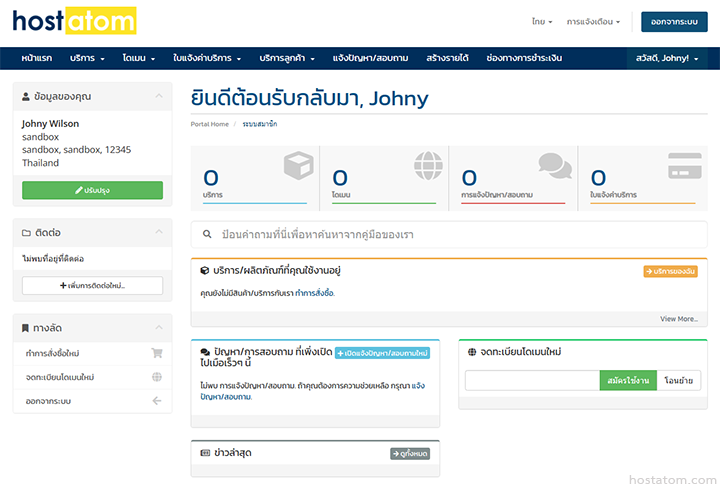Open the โดเมน menu in navigation bar
Viewport: 720px width, 487px height.
(x=138, y=58)
